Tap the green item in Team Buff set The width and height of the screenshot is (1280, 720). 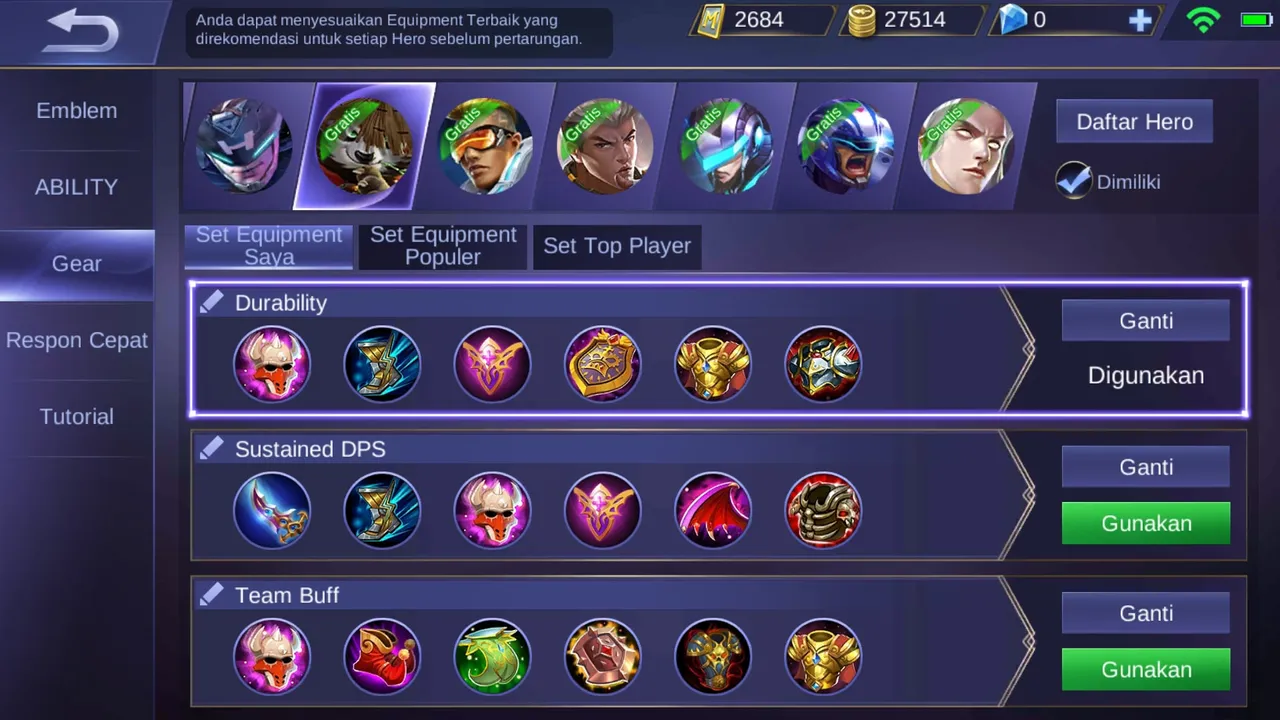[492, 656]
